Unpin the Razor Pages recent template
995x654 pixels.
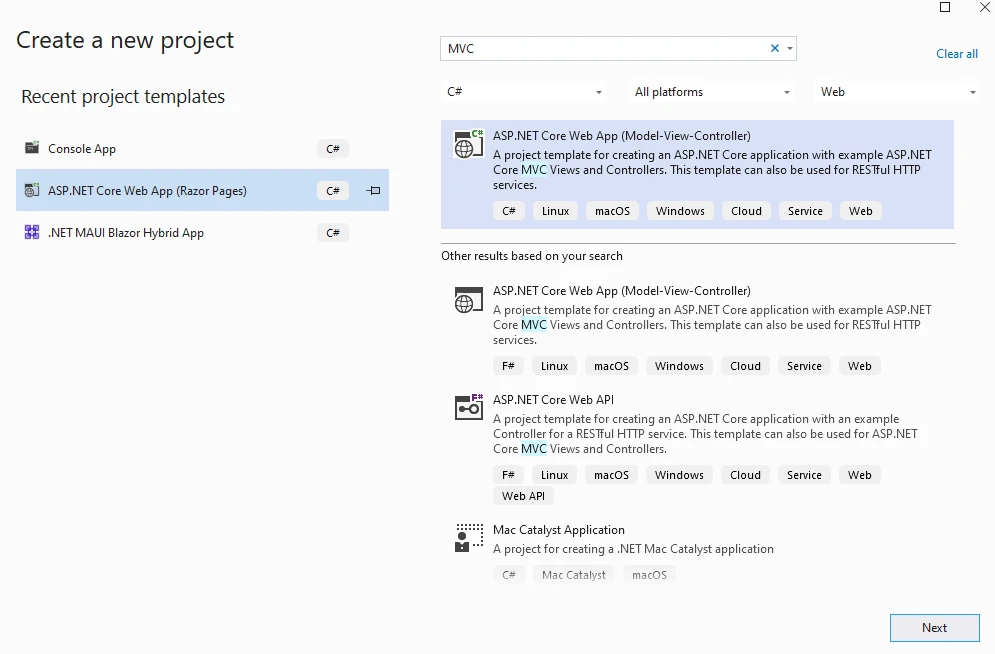[373, 190]
